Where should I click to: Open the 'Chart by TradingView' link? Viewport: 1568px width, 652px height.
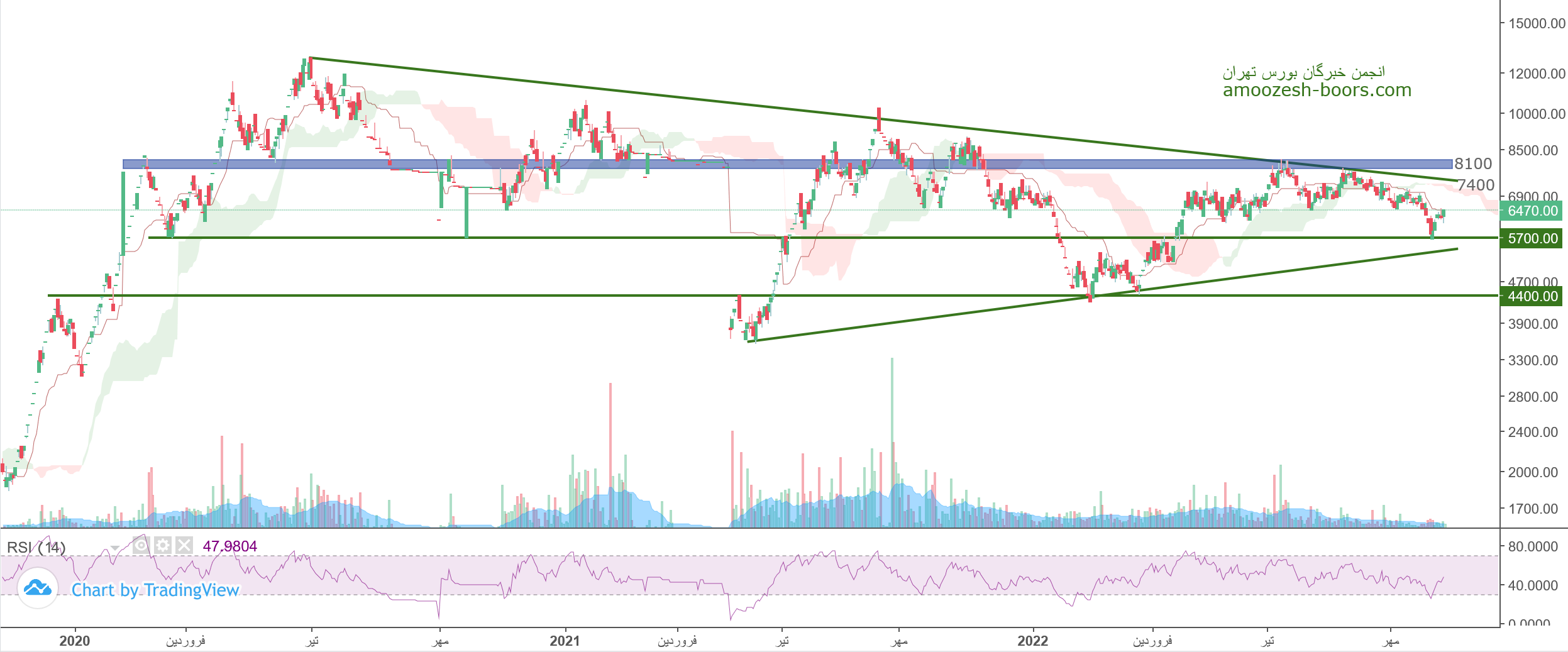click(155, 590)
